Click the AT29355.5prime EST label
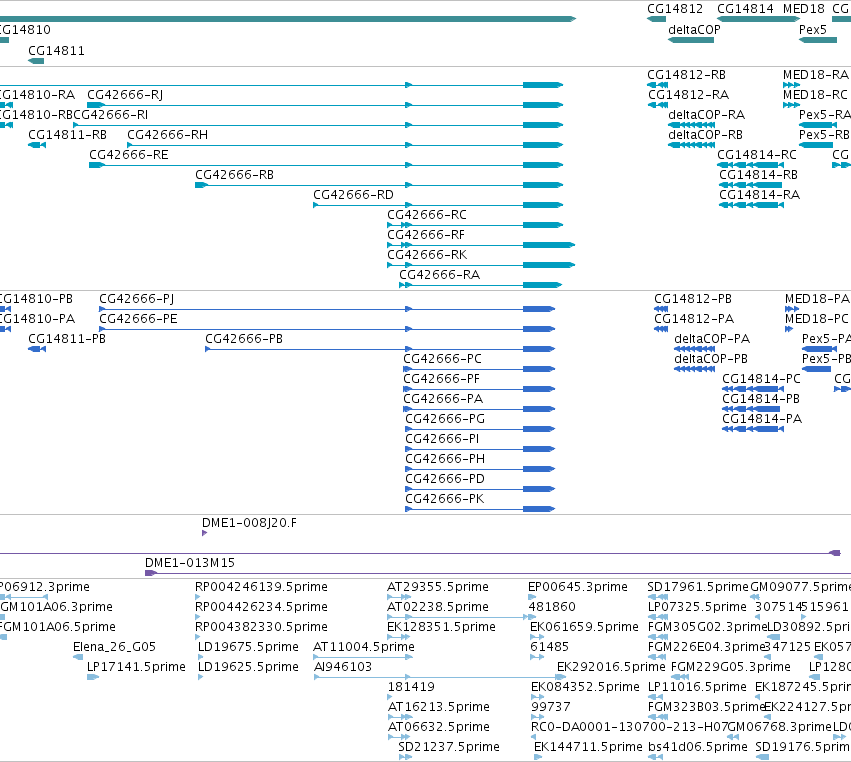 tap(437, 587)
